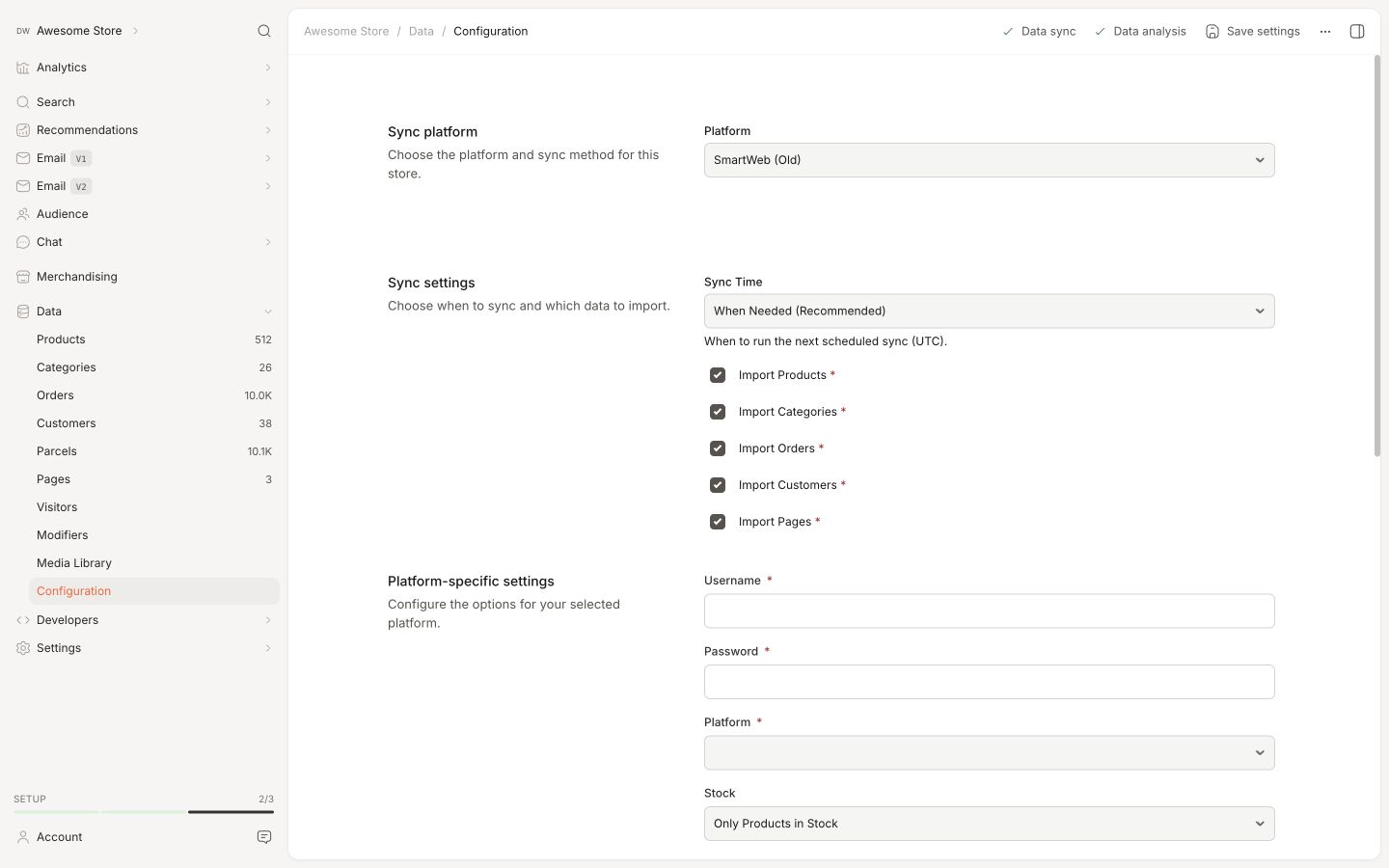The height and width of the screenshot is (868, 1389).
Task: Open the Awesome Store switcher
Action: tap(78, 31)
